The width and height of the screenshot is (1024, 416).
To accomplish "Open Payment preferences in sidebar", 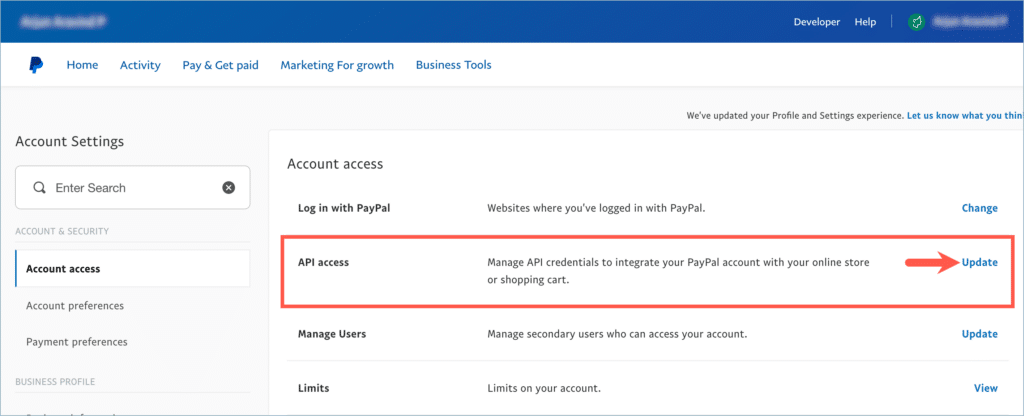I will pos(77,342).
